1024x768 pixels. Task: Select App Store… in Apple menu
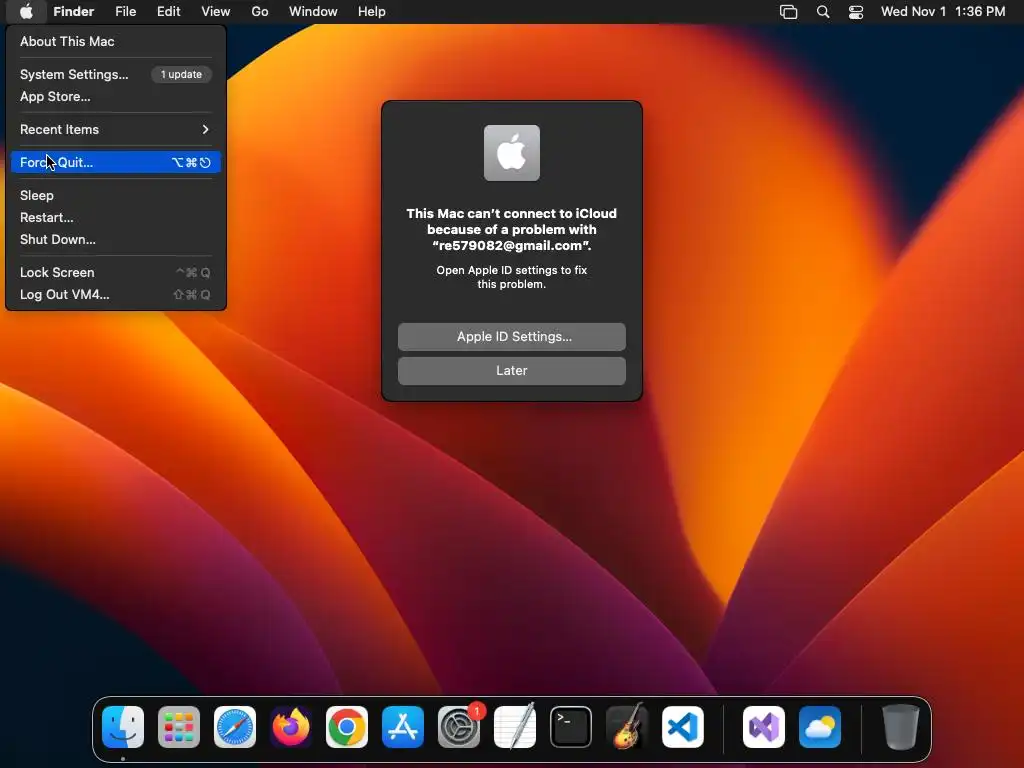[x=116, y=97]
